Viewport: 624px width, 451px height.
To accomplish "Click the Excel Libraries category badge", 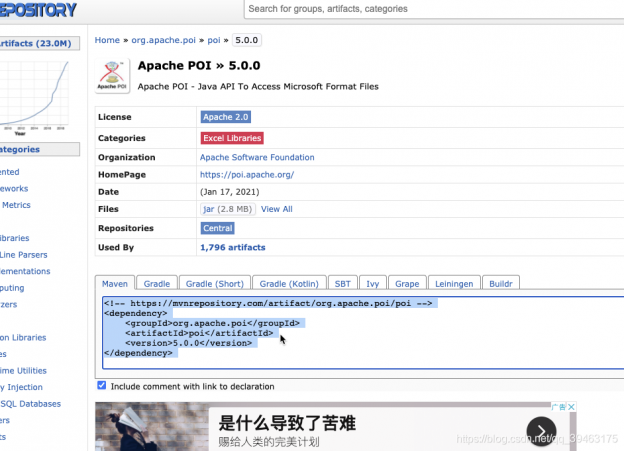I will tap(232, 138).
